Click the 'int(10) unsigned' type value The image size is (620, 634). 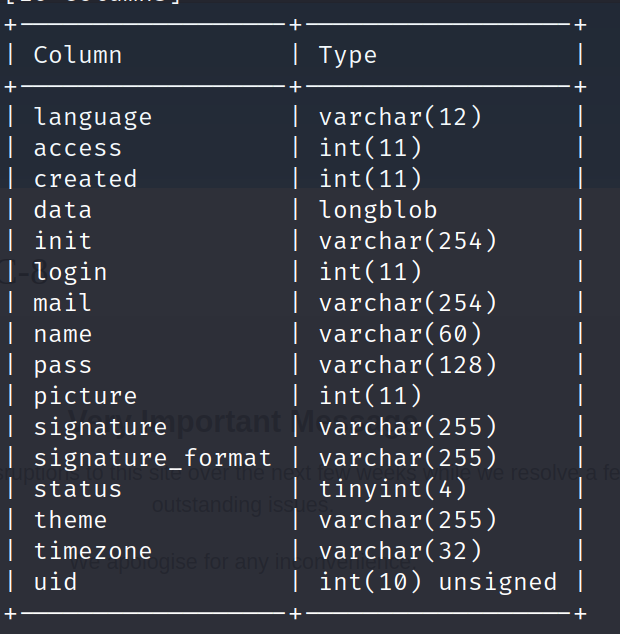(437, 582)
